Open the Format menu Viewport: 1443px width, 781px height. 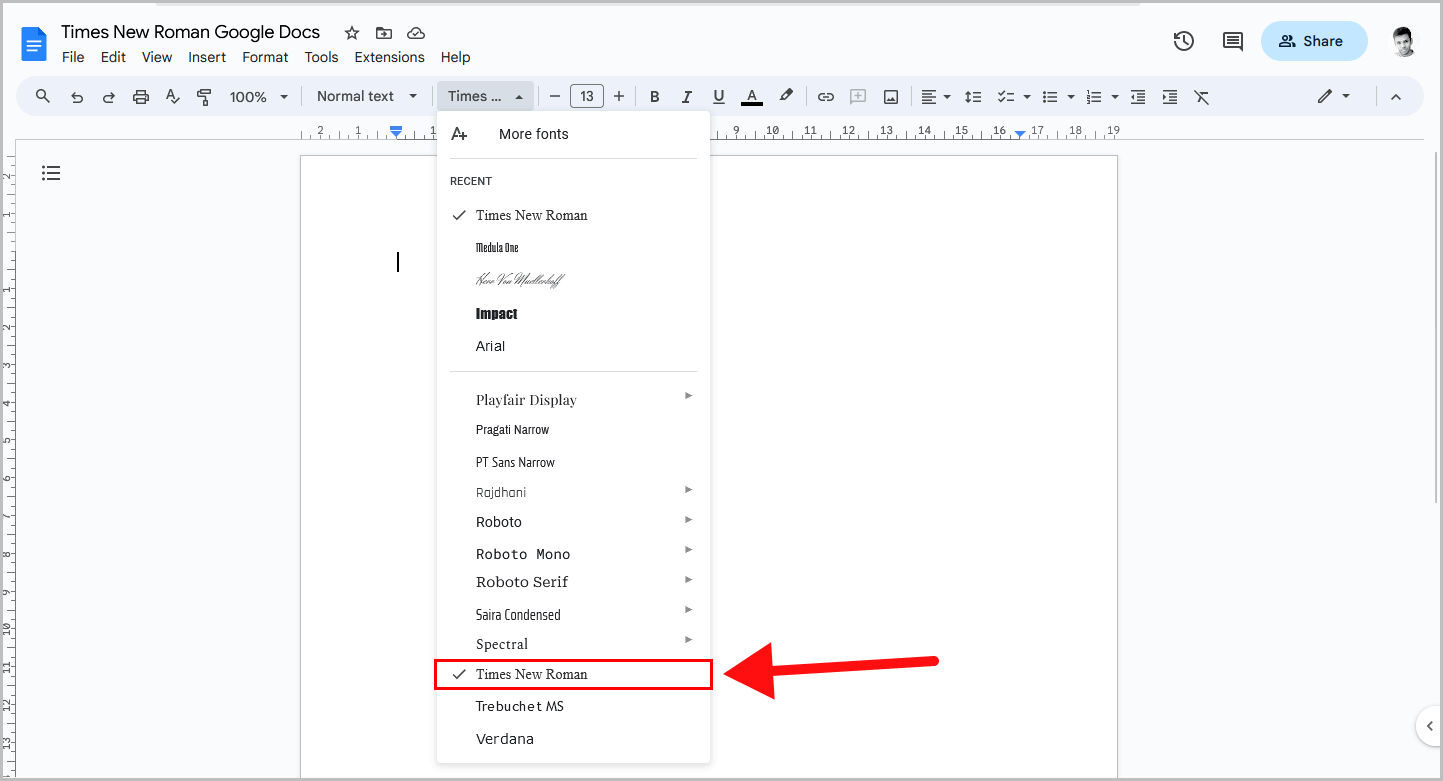[x=265, y=57]
